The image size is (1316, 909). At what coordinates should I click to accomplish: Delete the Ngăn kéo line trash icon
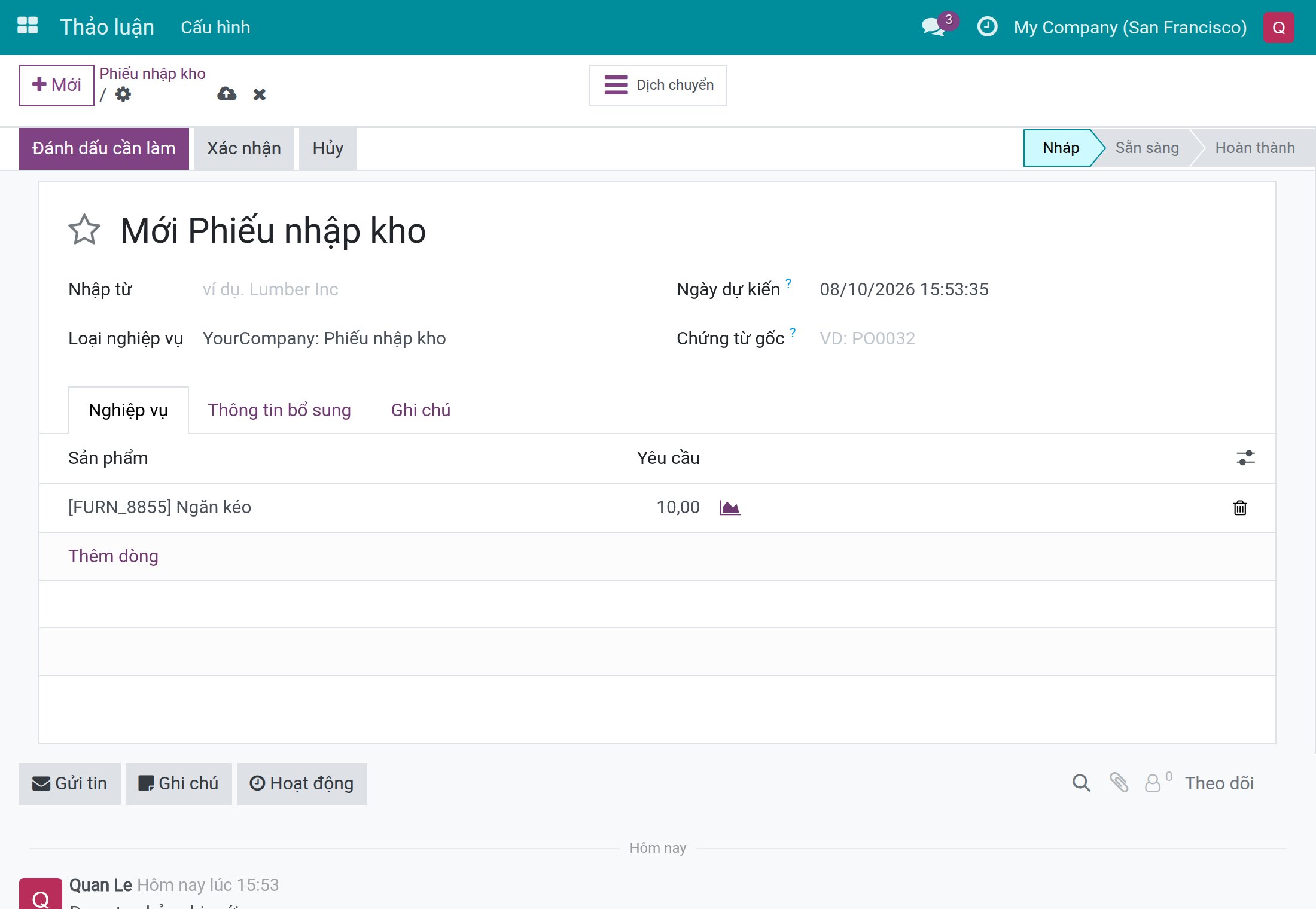point(1240,508)
